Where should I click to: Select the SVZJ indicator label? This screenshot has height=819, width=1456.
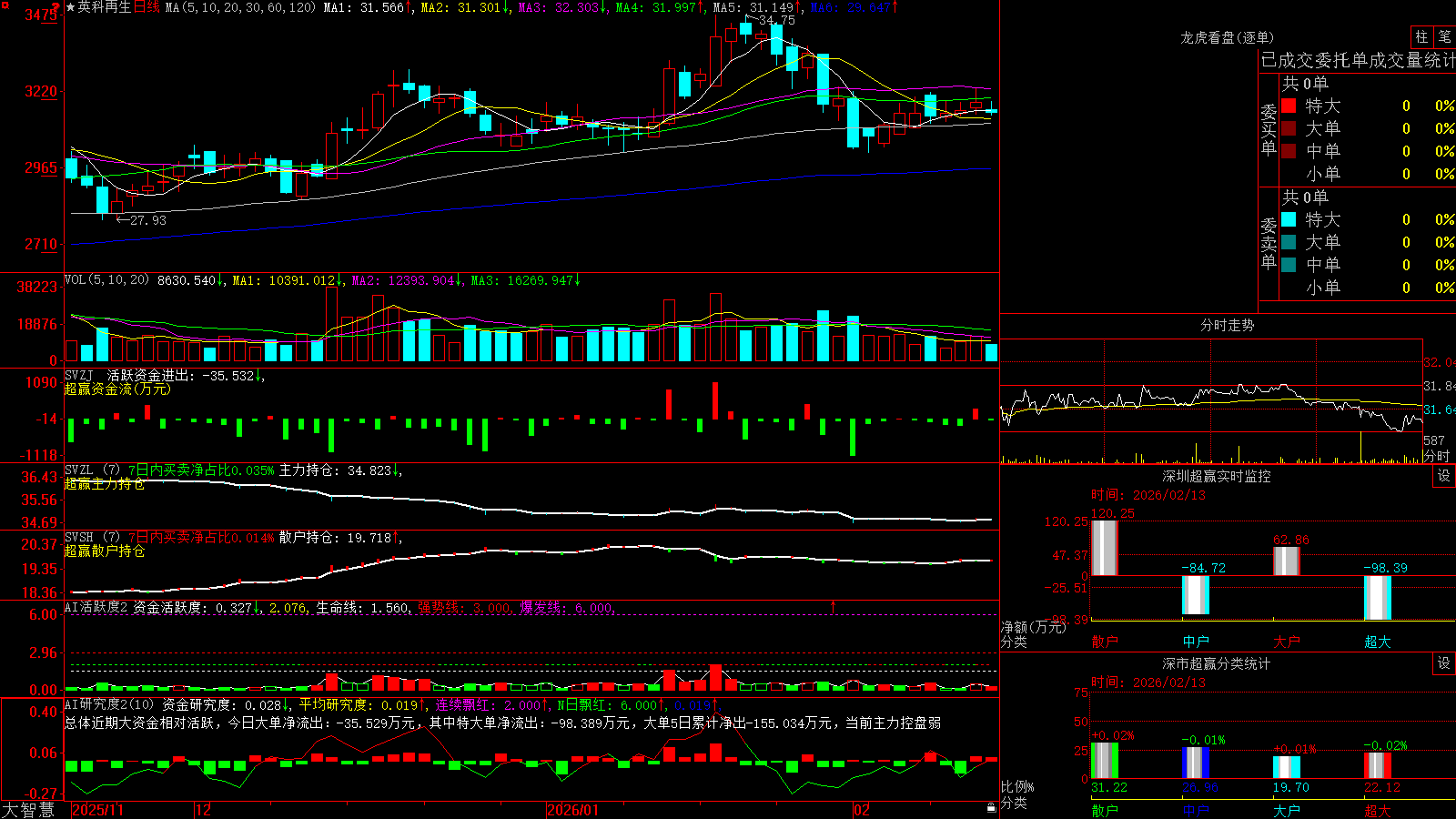79,375
